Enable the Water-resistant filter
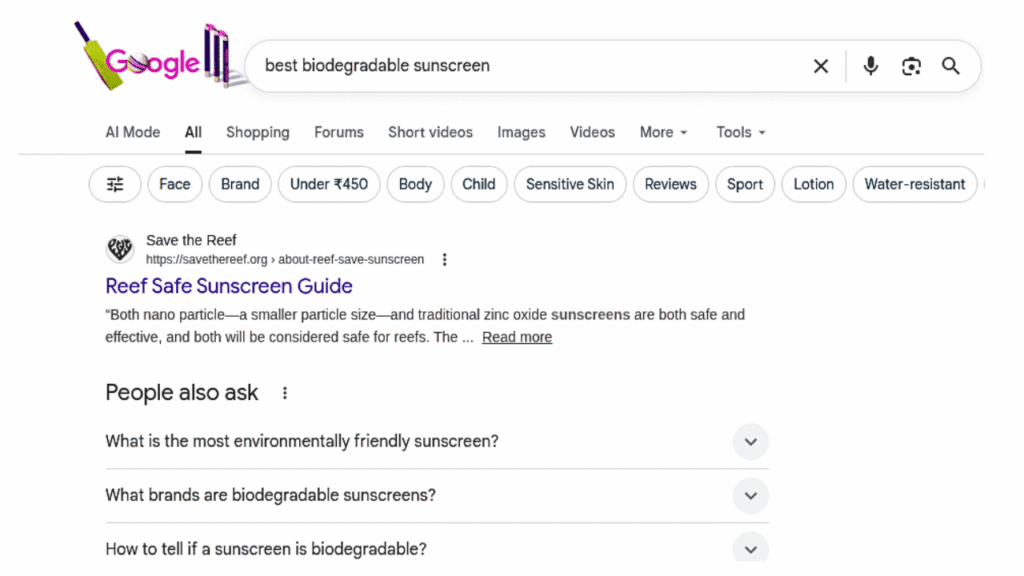Image resolution: width=1024 pixels, height=576 pixels. point(914,184)
